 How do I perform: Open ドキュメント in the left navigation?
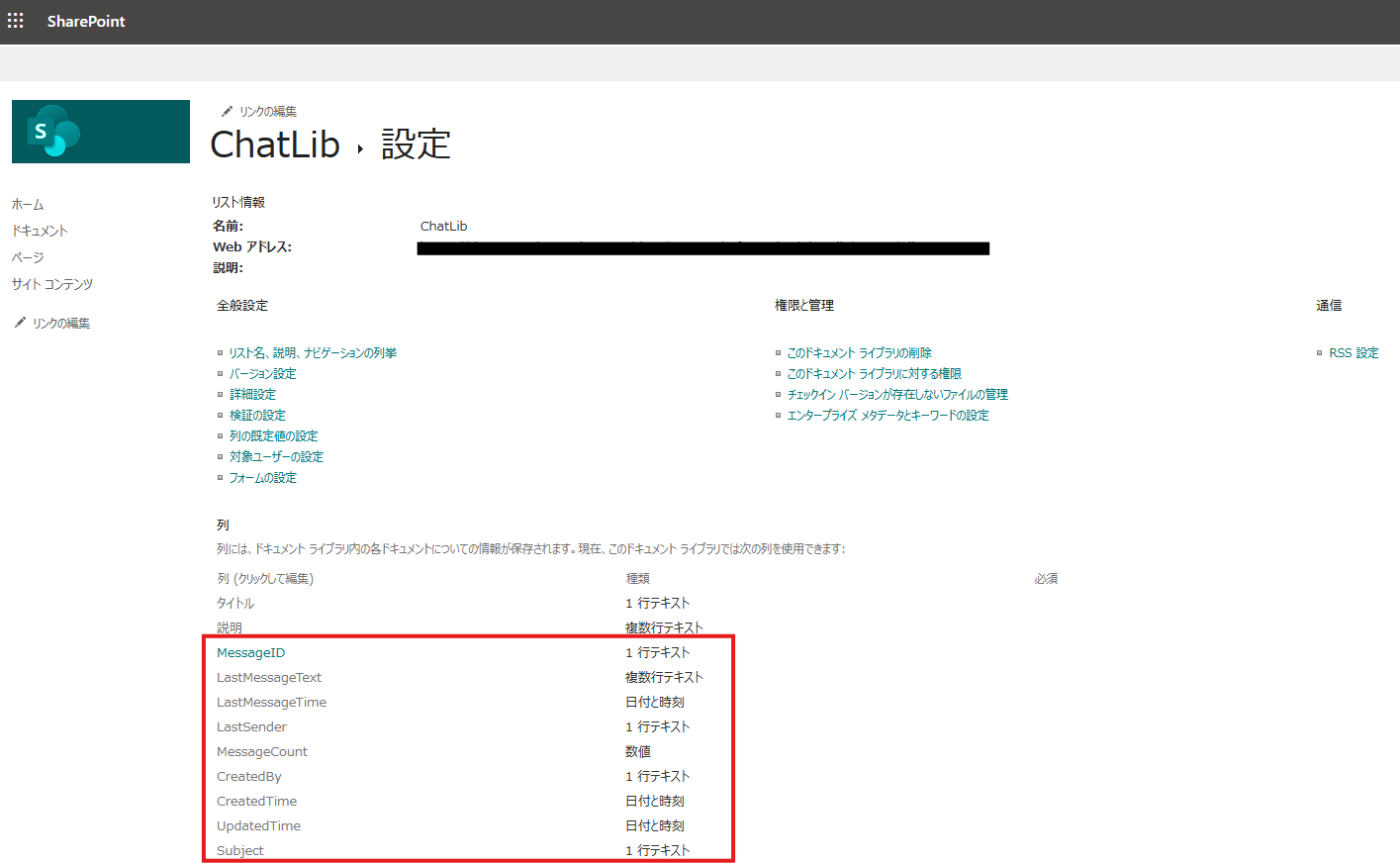40,231
